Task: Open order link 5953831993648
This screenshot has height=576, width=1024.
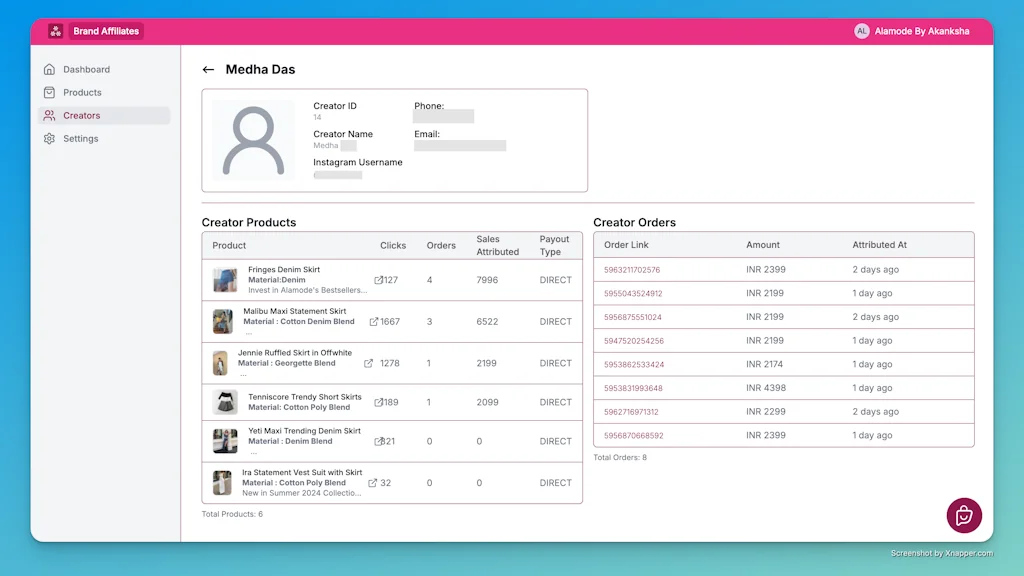Action: point(633,388)
